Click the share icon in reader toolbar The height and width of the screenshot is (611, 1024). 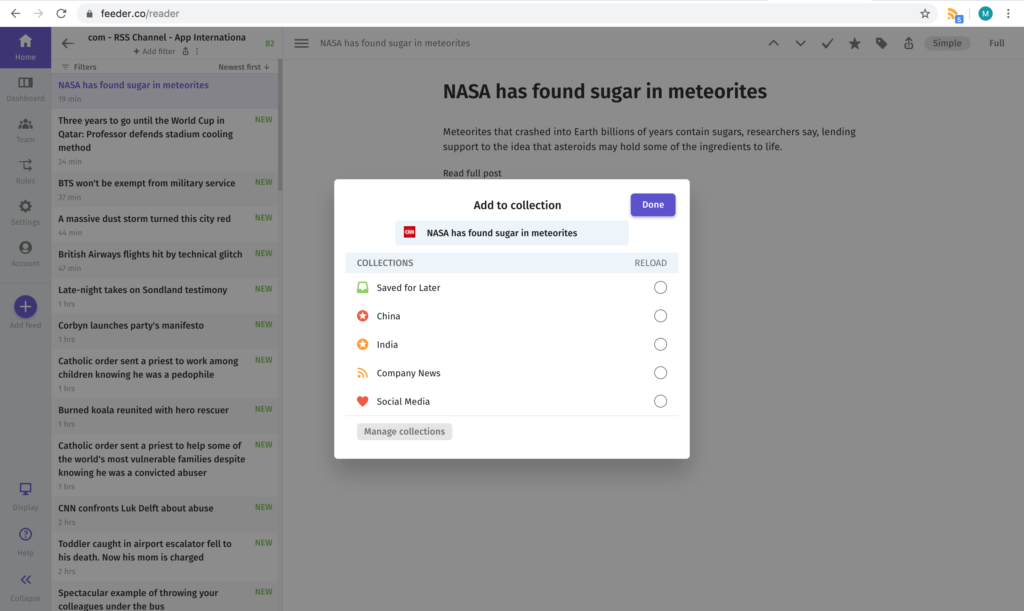tap(908, 43)
